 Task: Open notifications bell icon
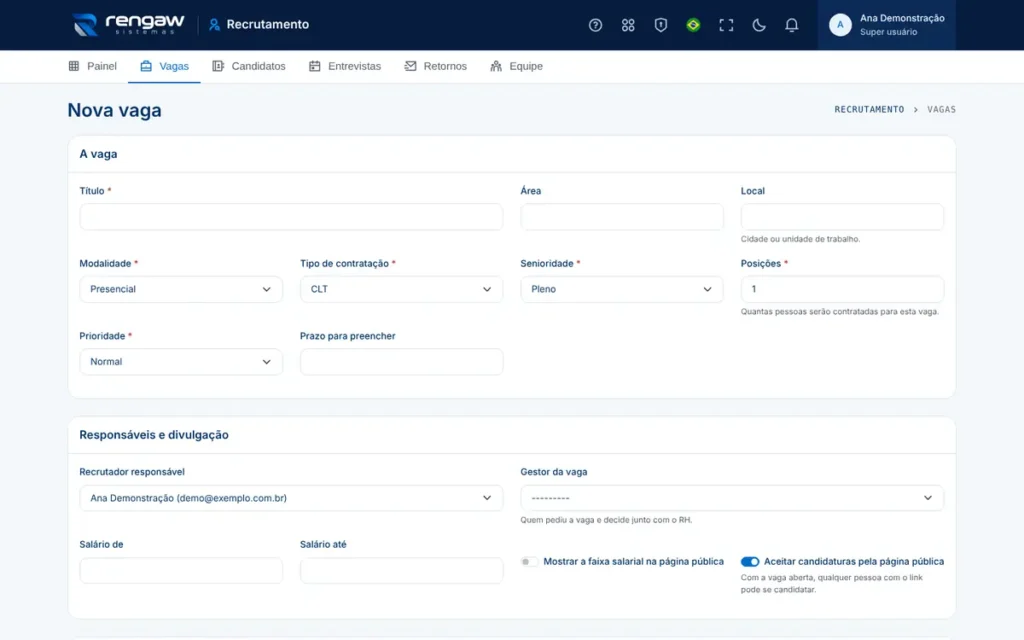(791, 25)
